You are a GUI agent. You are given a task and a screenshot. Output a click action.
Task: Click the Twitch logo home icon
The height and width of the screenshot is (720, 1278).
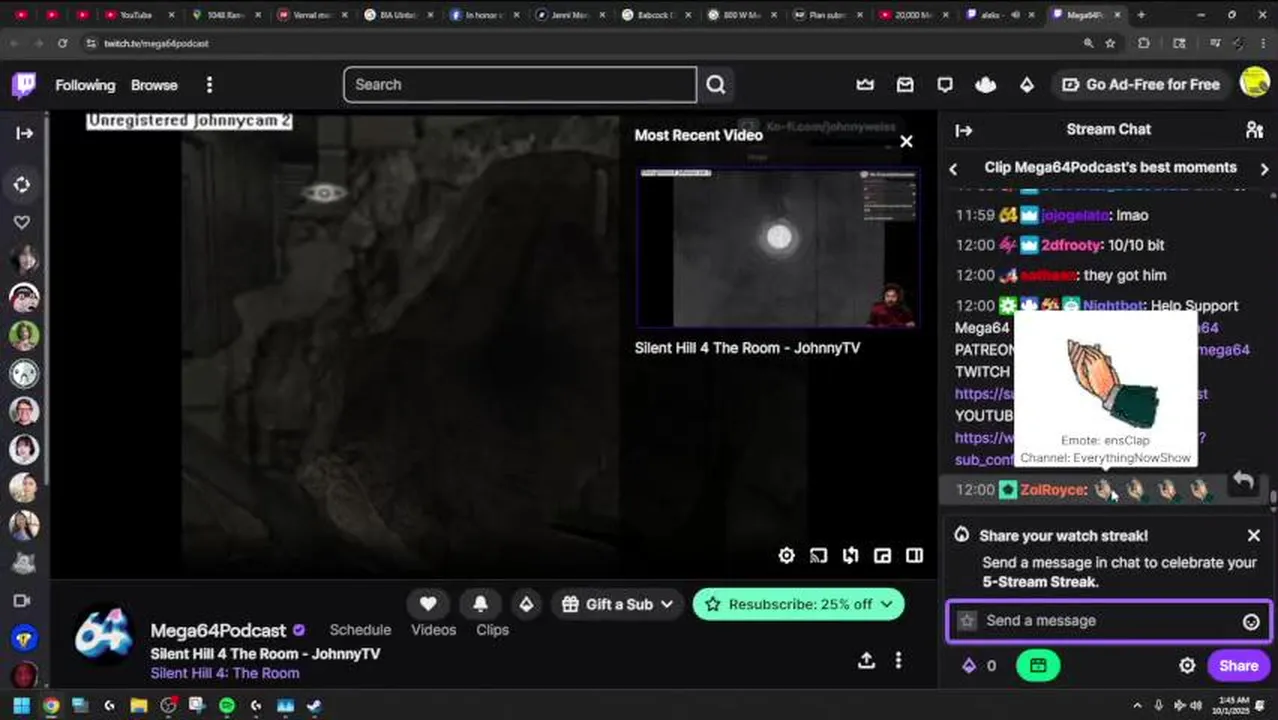point(24,85)
